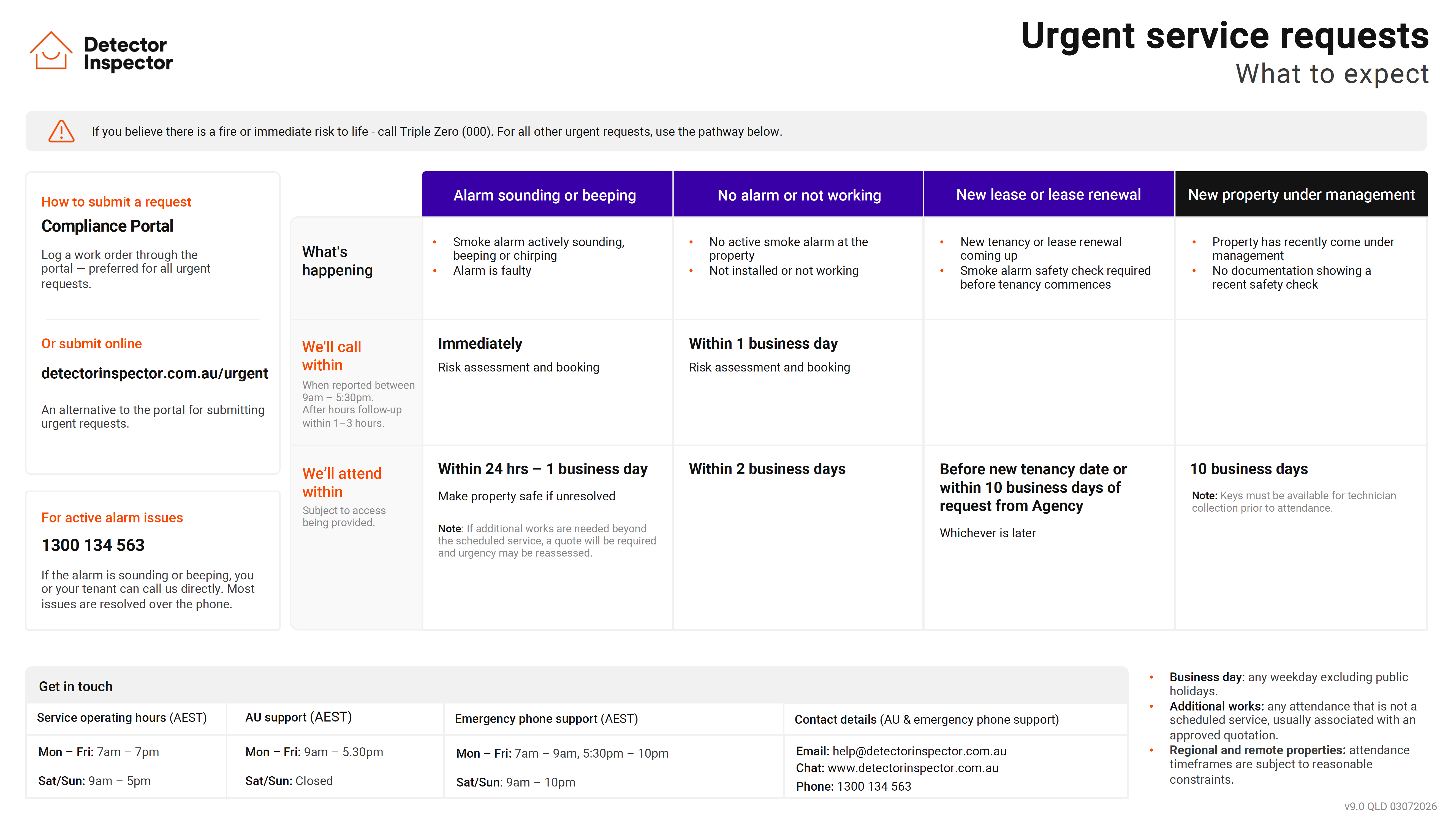
Task: Click the additional works quote note
Action: pyautogui.click(x=547, y=541)
